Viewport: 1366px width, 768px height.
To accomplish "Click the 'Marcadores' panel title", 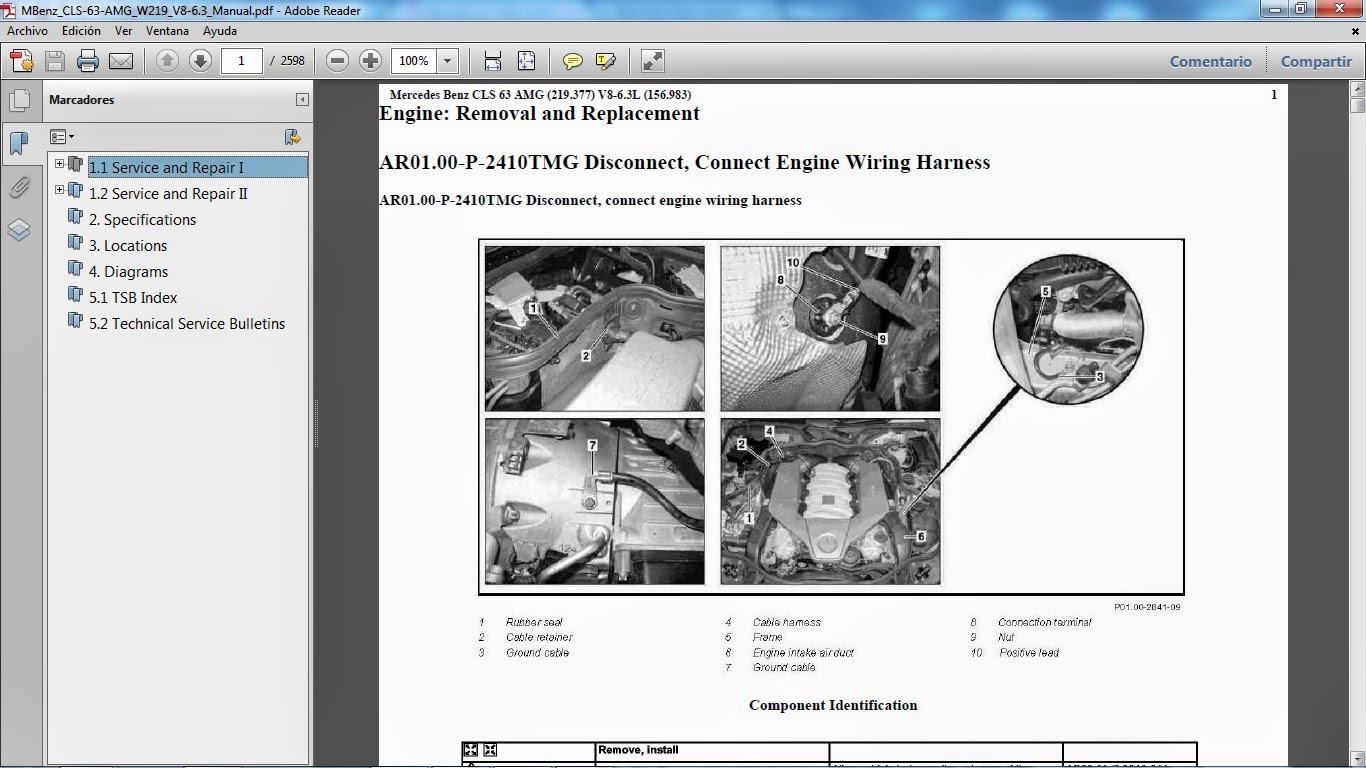I will tap(82, 100).
